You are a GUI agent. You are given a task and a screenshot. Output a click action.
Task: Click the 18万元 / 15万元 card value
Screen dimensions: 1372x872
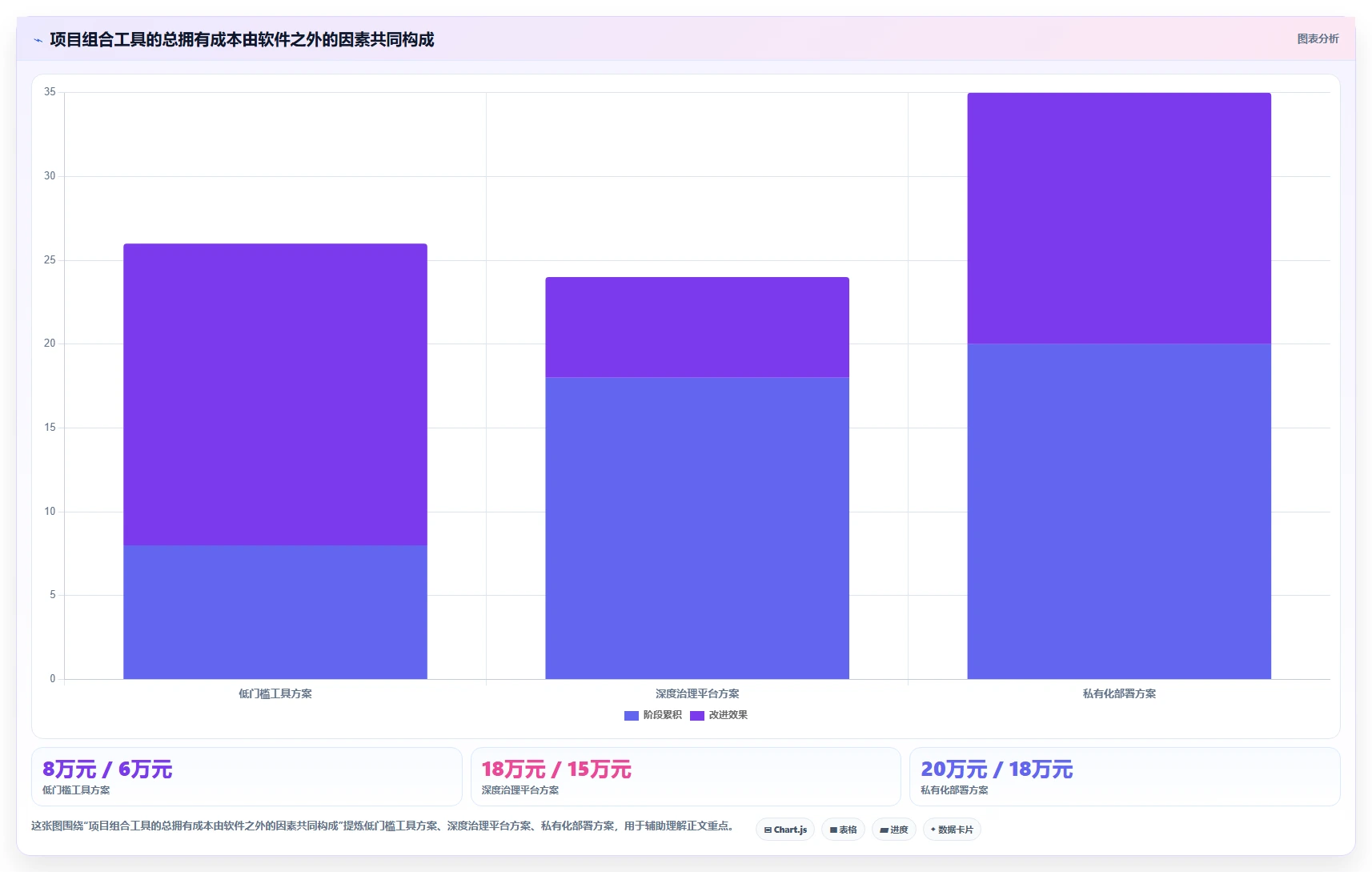click(556, 770)
